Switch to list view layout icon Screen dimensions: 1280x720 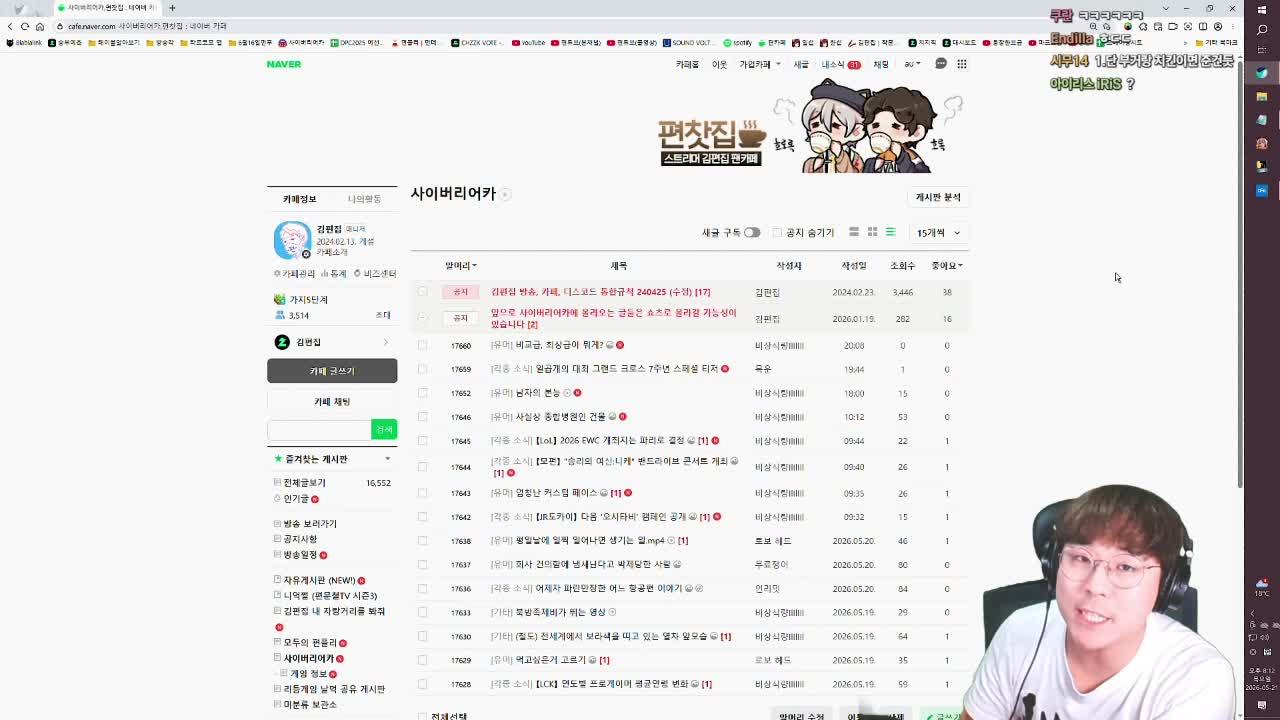coord(890,232)
